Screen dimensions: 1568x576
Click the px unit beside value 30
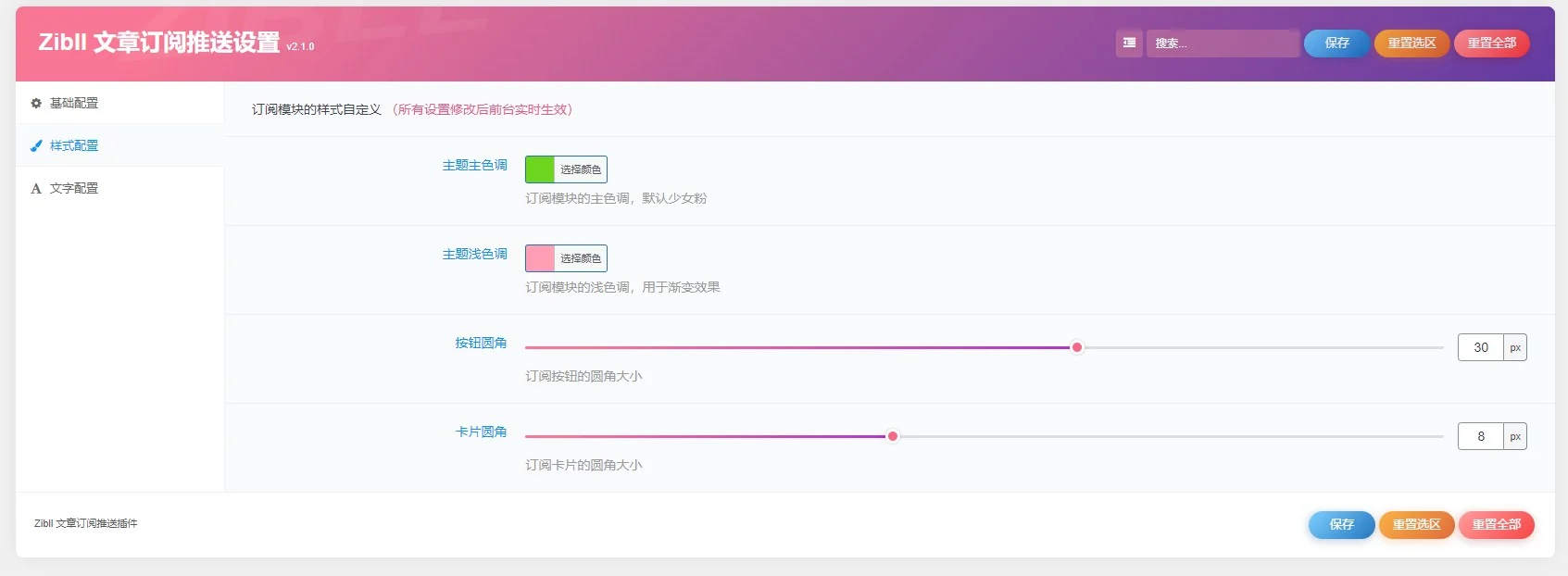(x=1515, y=347)
